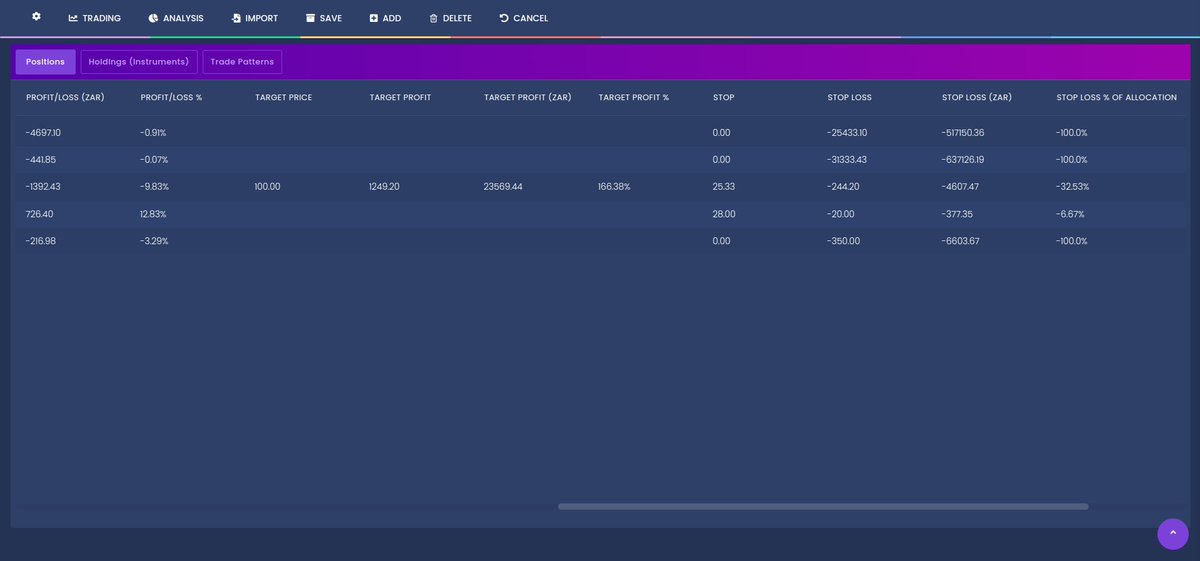
Task: Switch to the Positions tab
Action: 45,62
